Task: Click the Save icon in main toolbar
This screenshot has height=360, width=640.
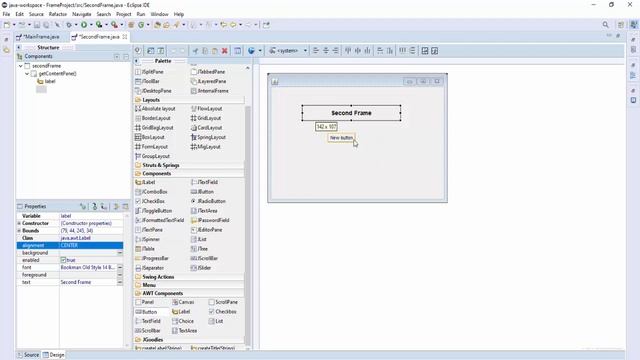Action: (x=37, y=25)
